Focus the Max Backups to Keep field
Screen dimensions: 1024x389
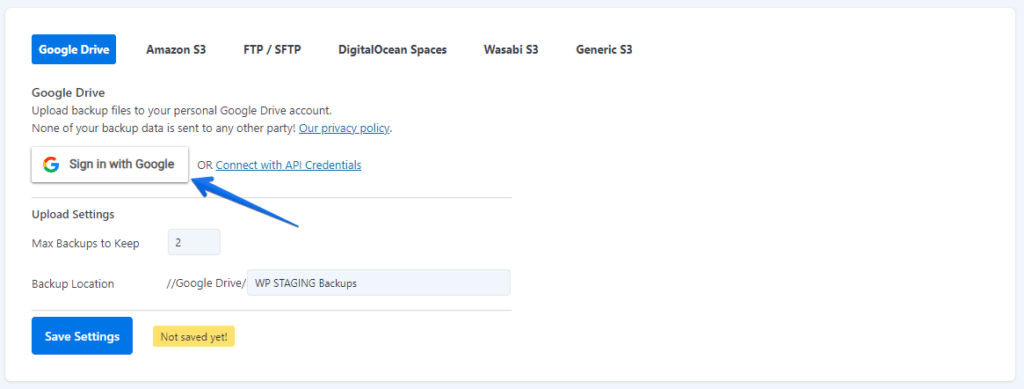coord(194,242)
